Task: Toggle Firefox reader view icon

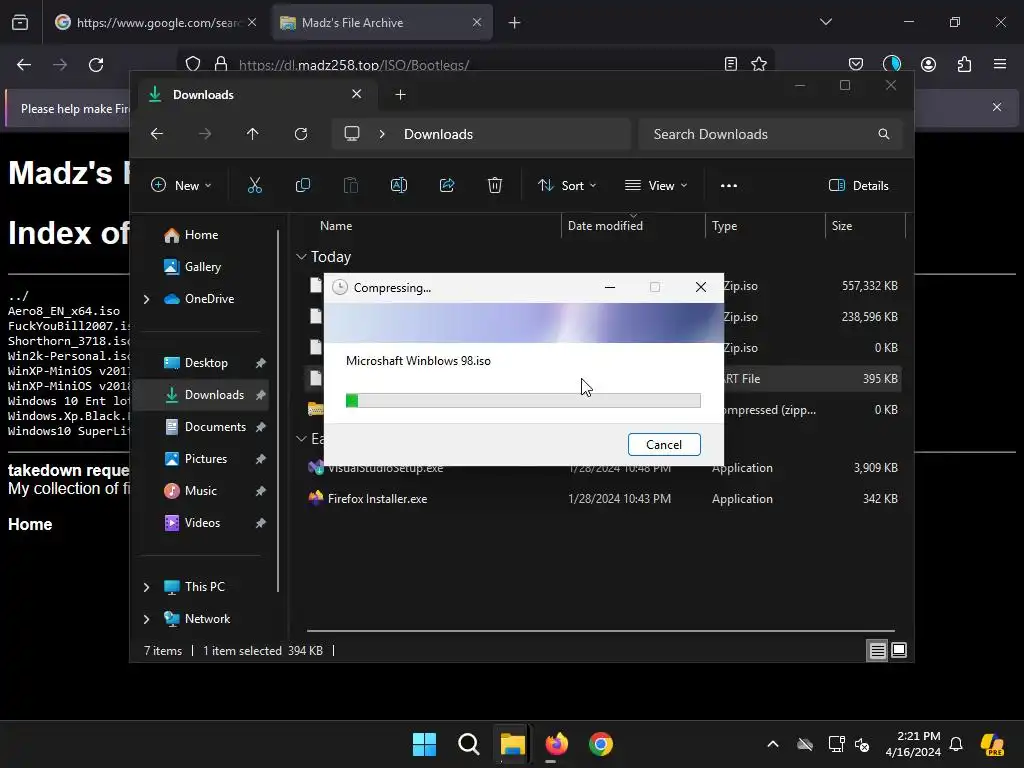Action: point(731,64)
